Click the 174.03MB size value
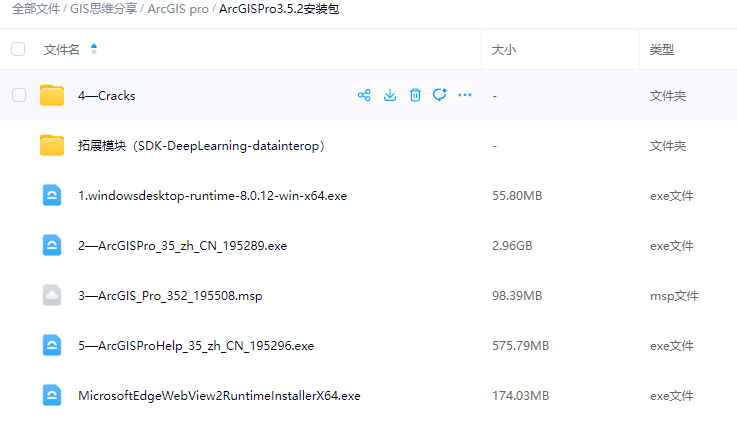Screen dimensions: 737x424 (x=520, y=396)
